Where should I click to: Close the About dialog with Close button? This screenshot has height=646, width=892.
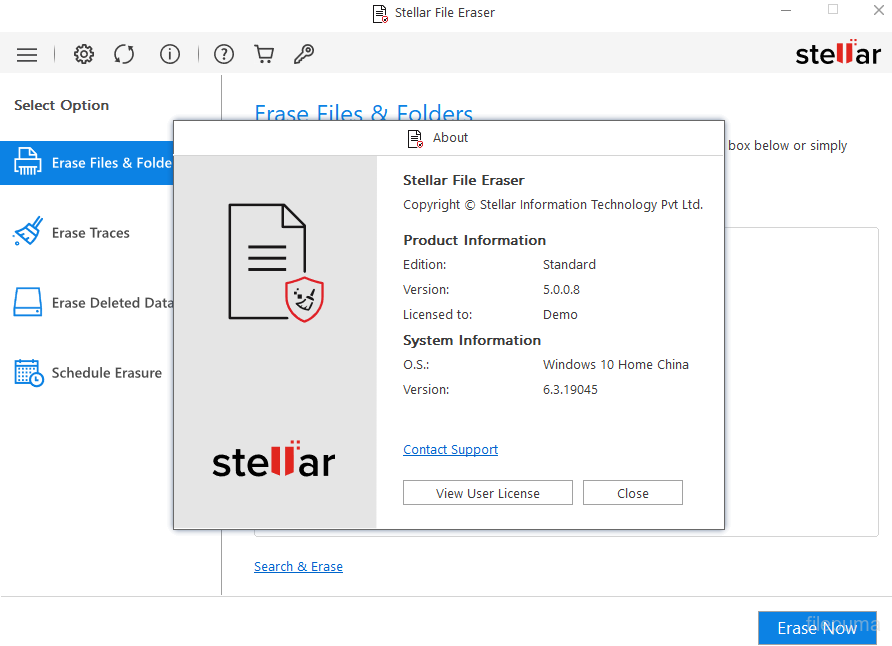coord(632,493)
